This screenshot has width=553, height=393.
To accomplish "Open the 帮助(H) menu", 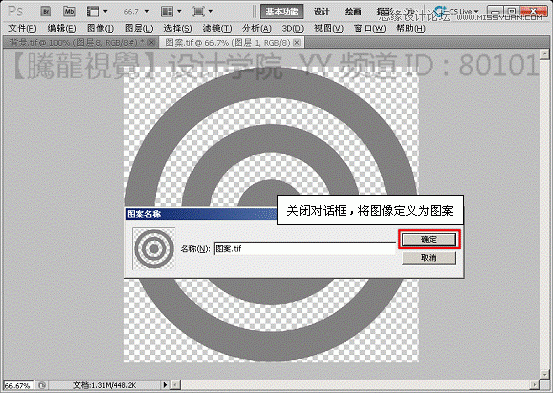I will 411,28.
